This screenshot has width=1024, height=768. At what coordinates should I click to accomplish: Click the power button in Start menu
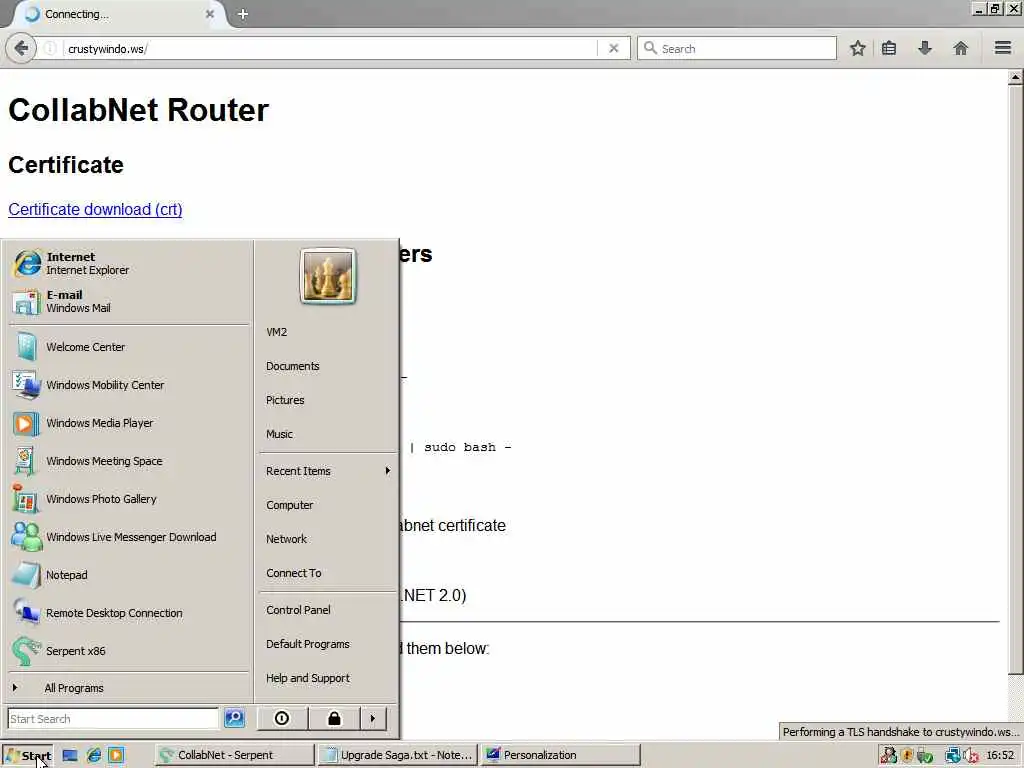[x=282, y=718]
